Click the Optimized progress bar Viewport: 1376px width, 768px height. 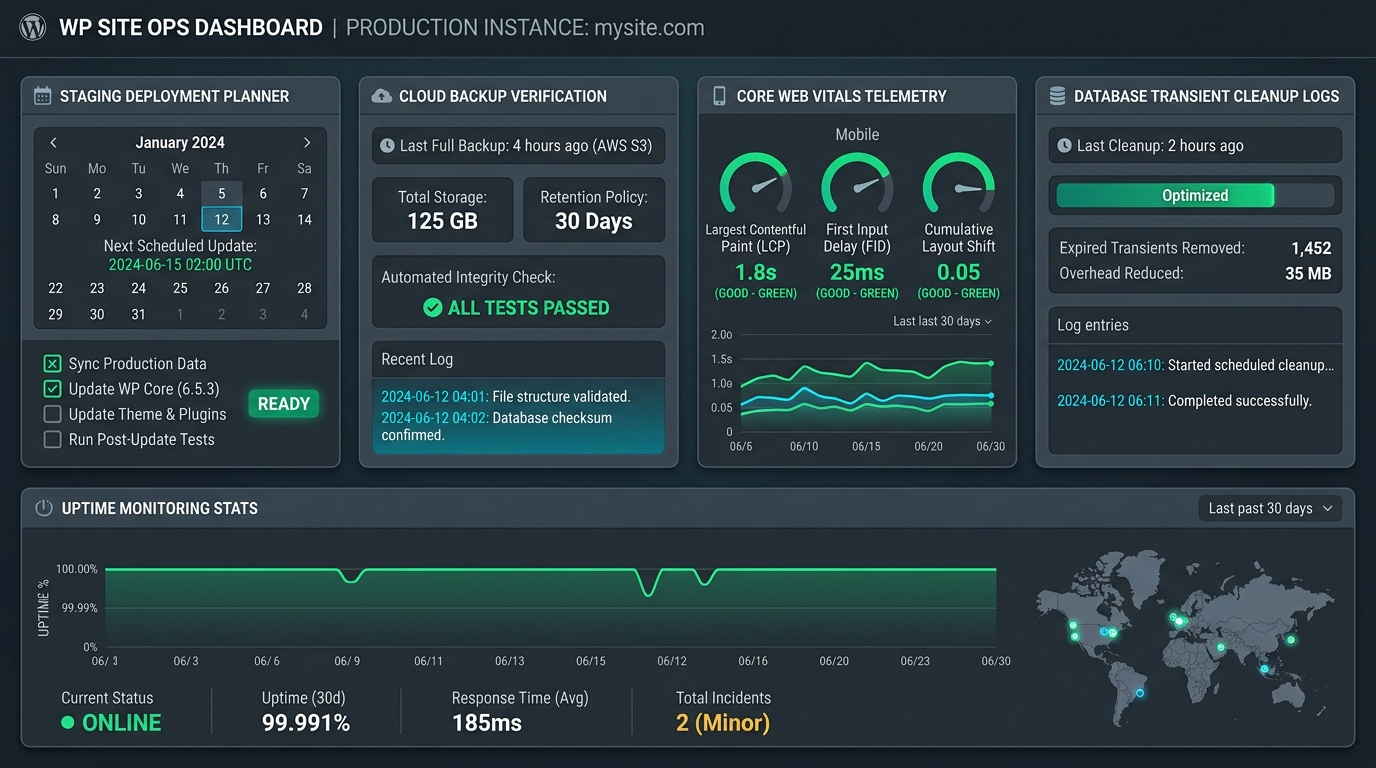point(1195,195)
